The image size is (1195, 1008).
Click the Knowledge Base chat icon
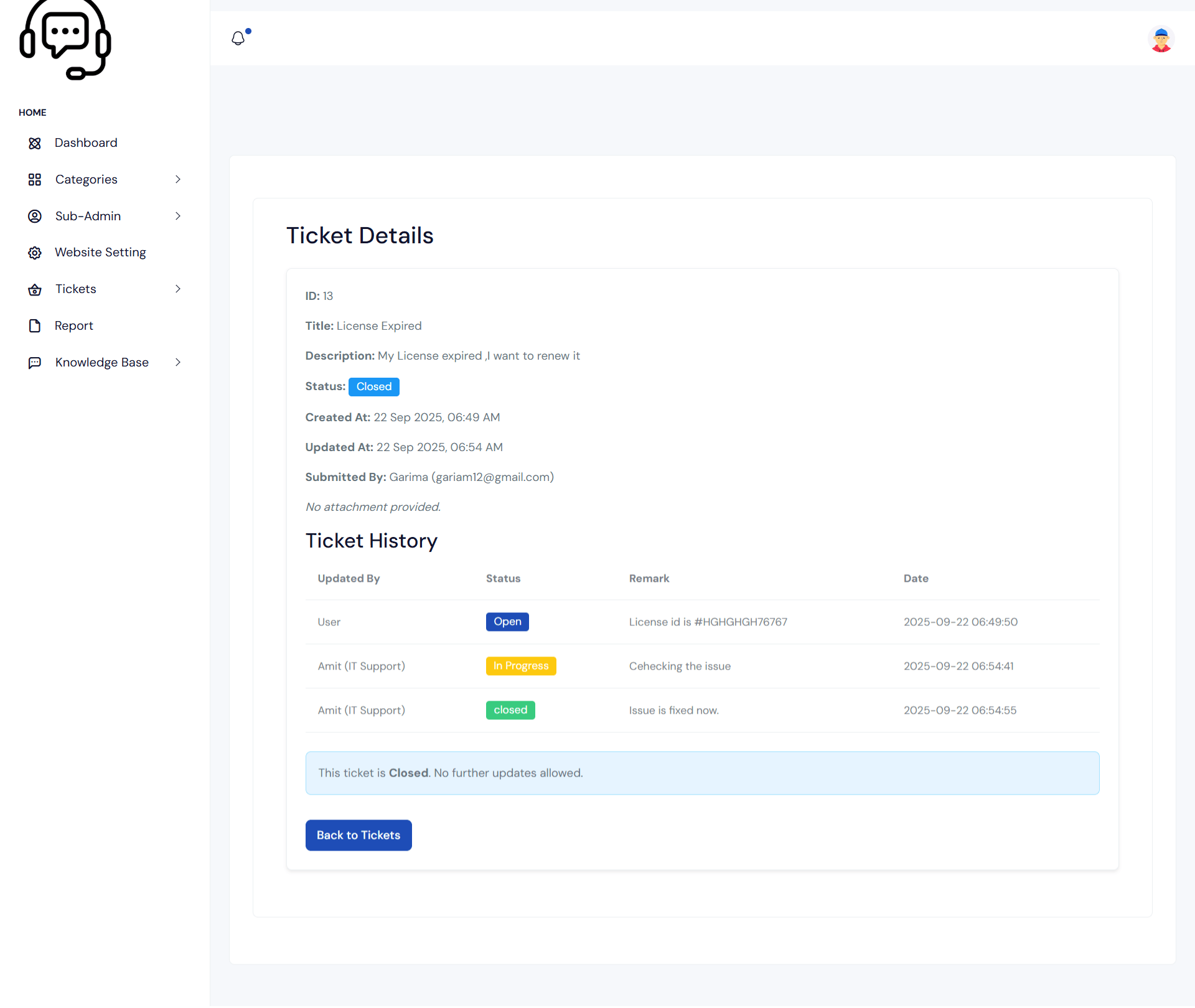(35, 362)
